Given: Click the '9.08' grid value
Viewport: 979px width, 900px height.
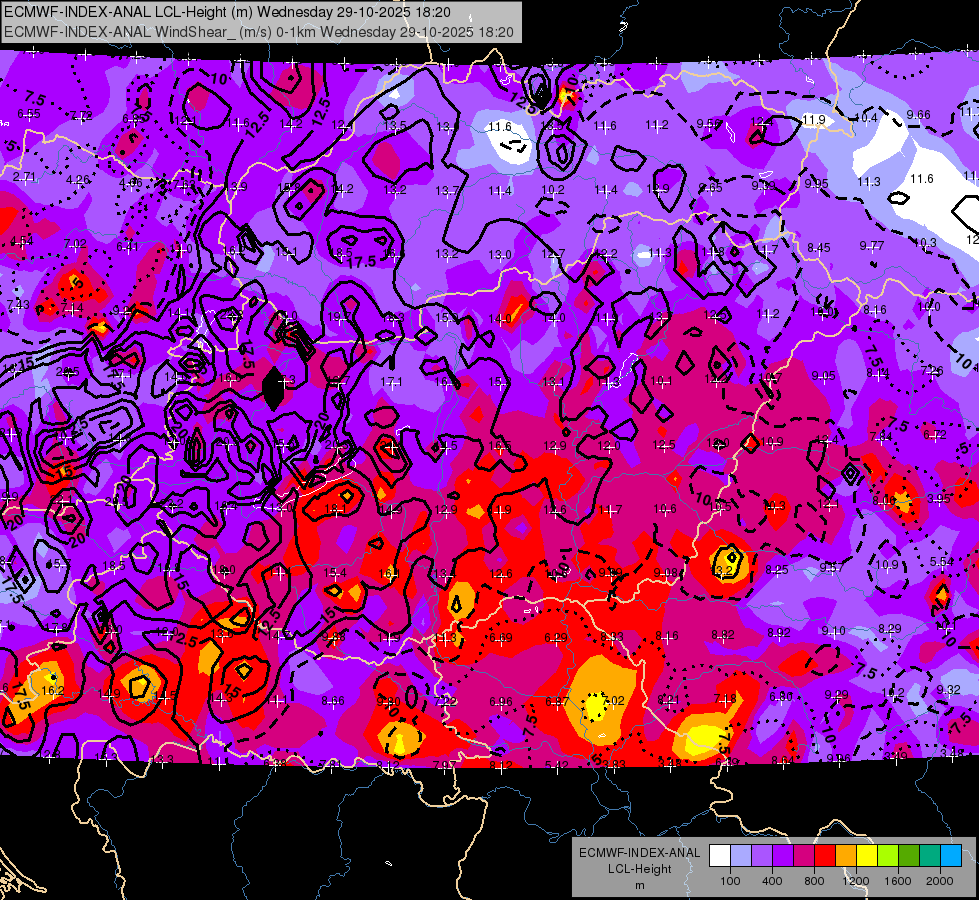Looking at the screenshot, I should pyautogui.click(x=666, y=573).
